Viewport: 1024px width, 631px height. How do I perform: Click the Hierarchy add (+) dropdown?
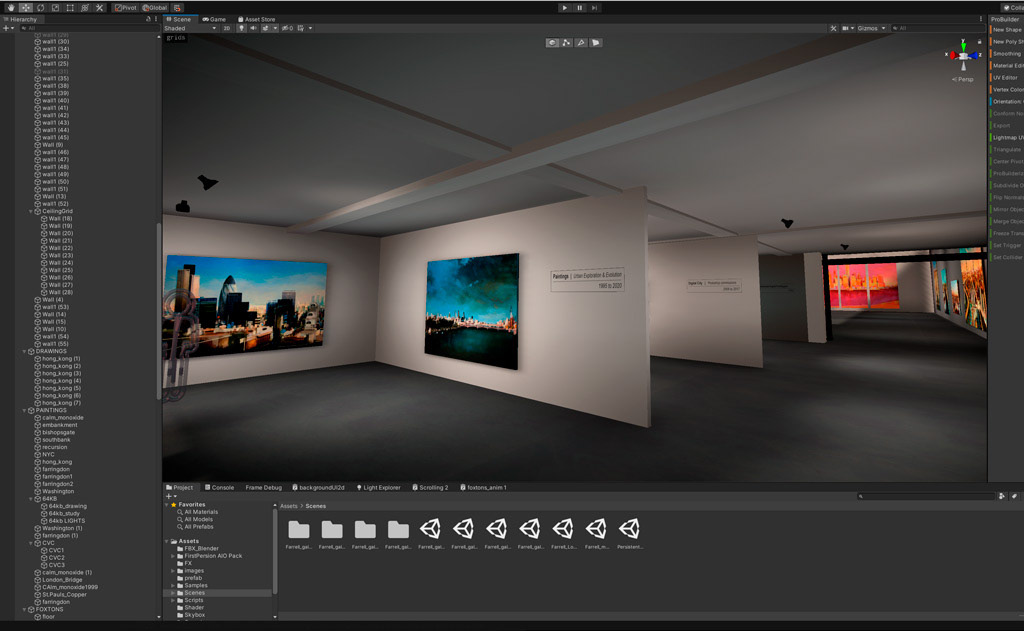[8, 28]
